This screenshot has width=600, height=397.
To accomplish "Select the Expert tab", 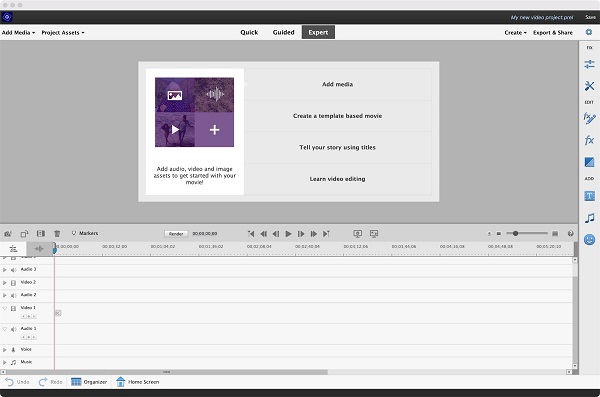I will tap(318, 33).
